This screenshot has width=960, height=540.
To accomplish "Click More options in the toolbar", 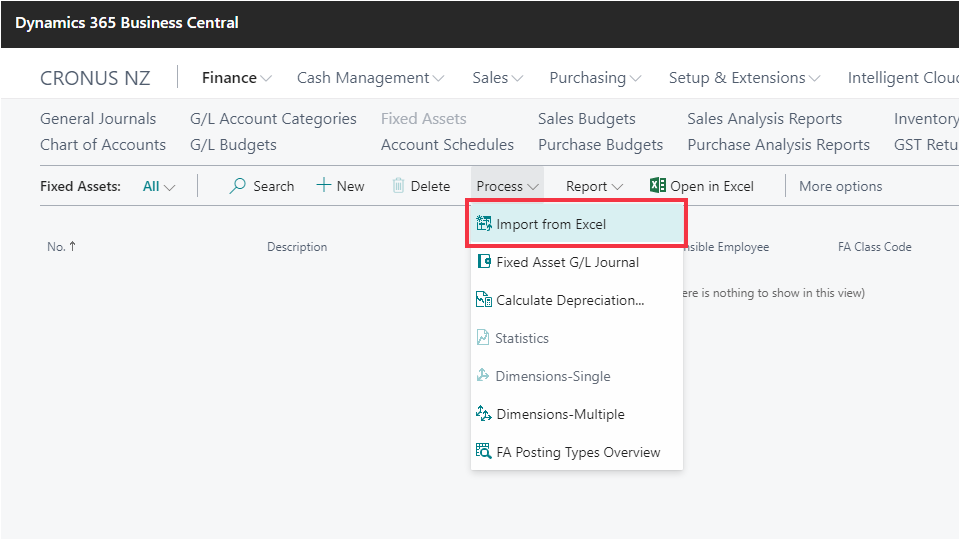I will coord(841,186).
